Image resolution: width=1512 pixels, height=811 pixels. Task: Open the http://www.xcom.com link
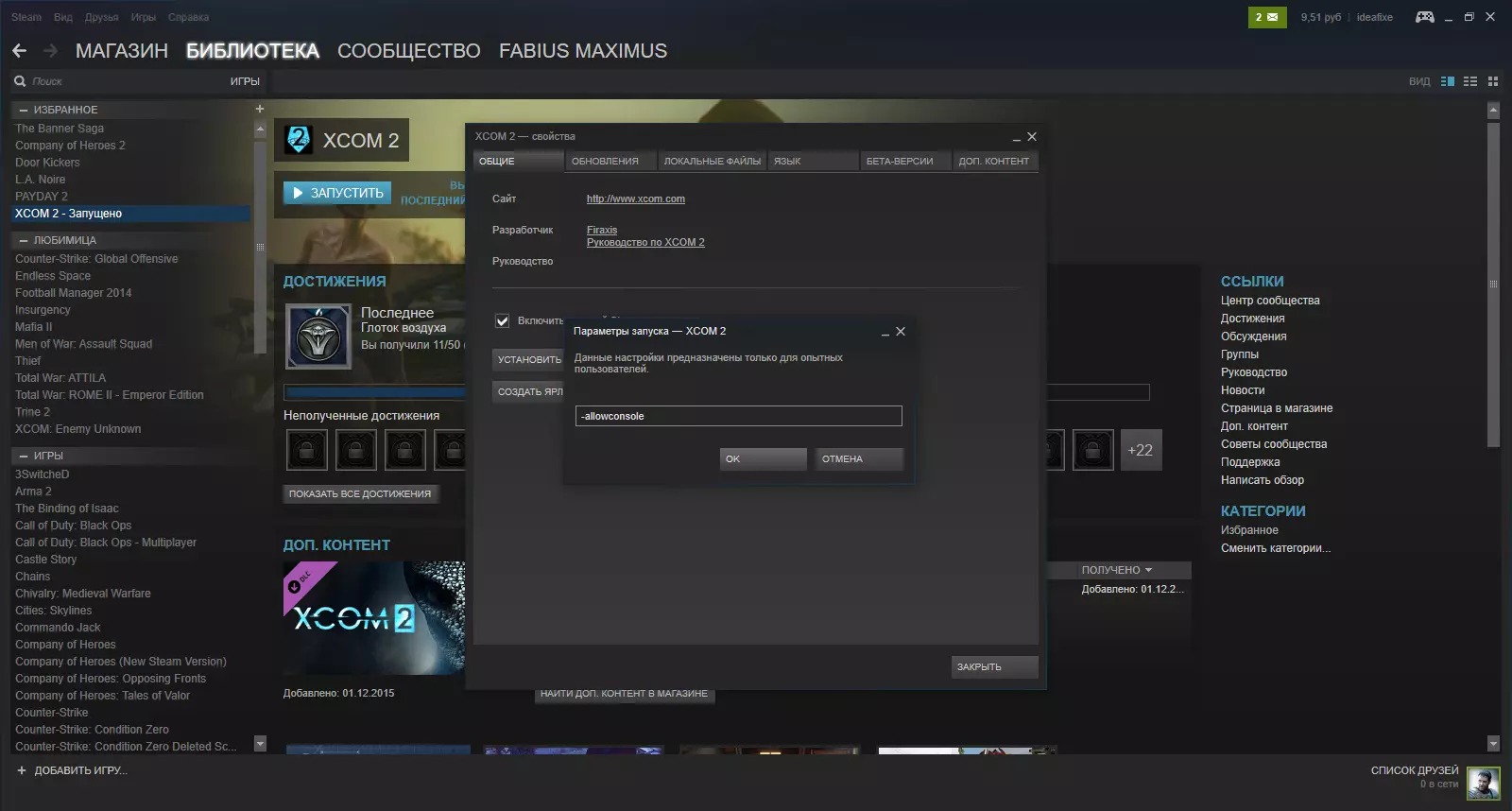pos(636,199)
